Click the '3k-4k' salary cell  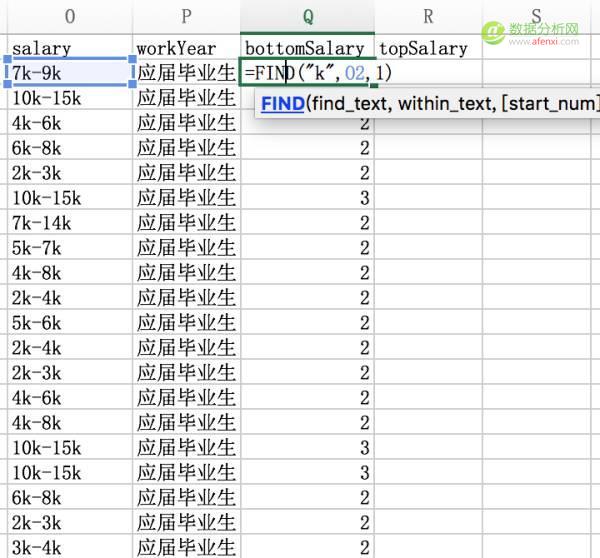70,547
